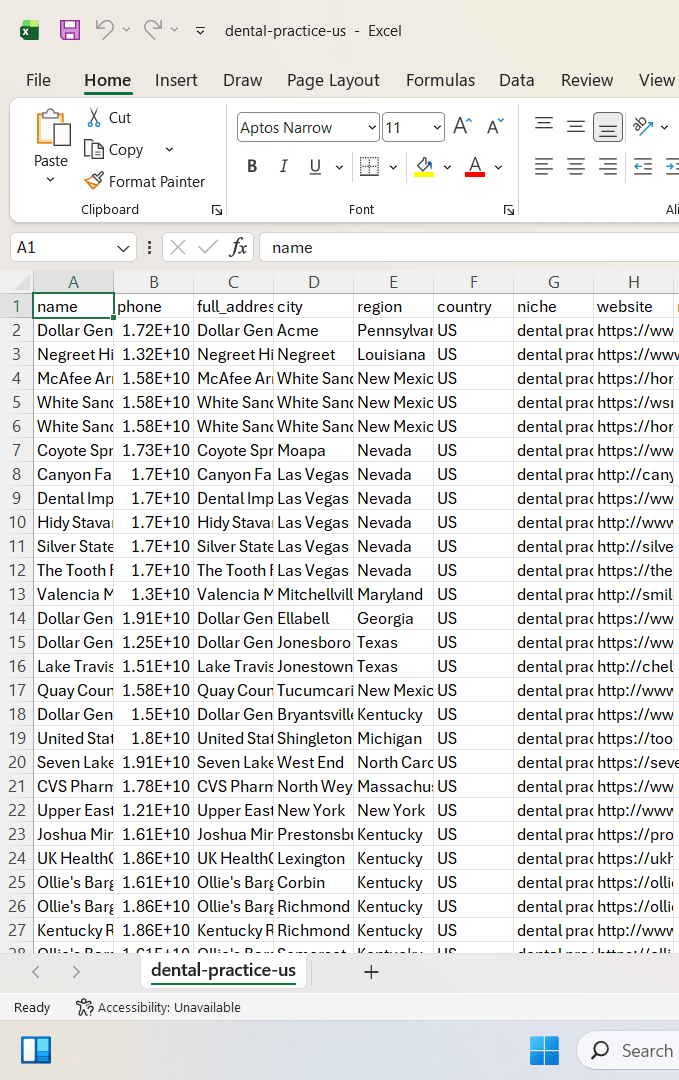Open the font name combo box
This screenshot has height=1080, width=679.
point(308,127)
